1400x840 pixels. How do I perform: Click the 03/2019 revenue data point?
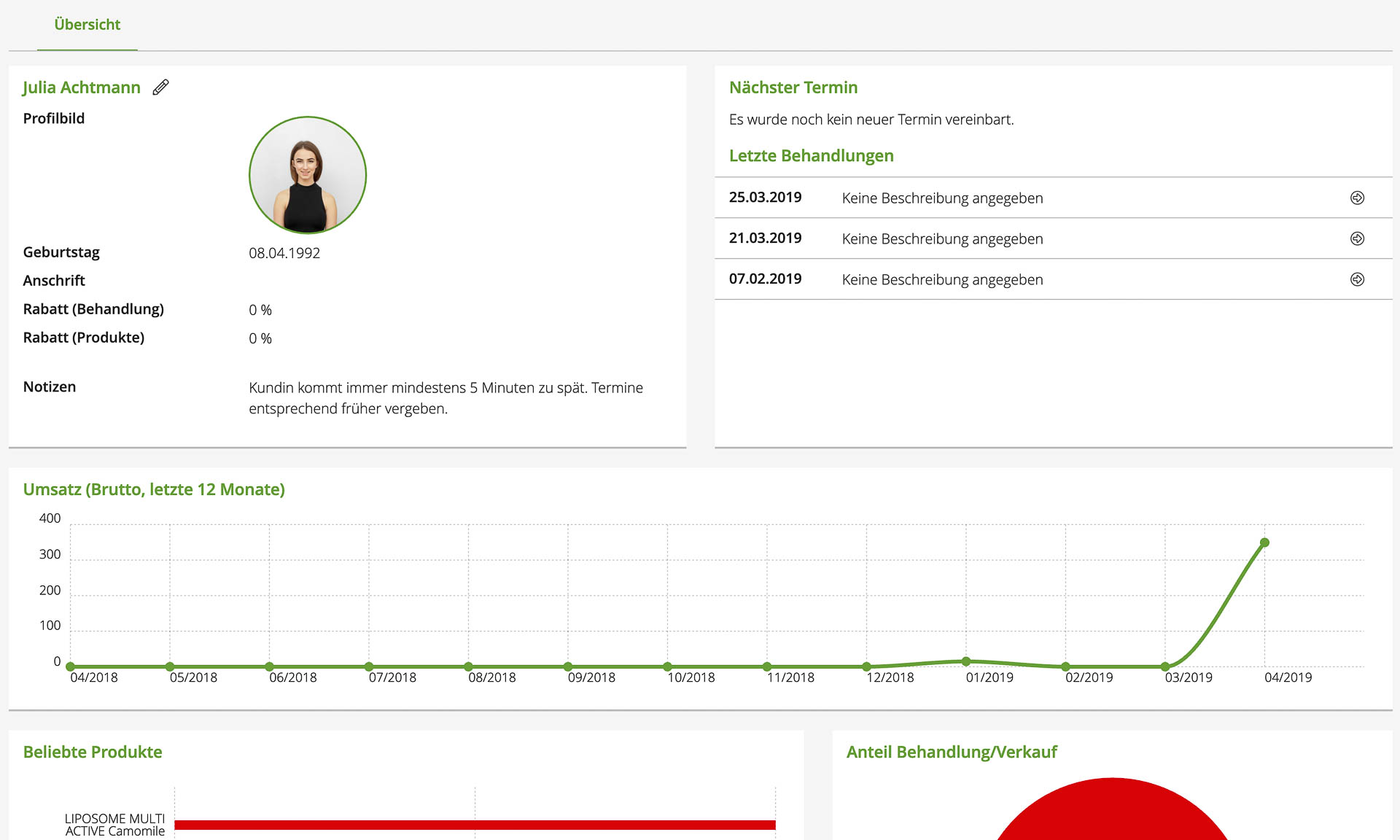coord(1165,666)
